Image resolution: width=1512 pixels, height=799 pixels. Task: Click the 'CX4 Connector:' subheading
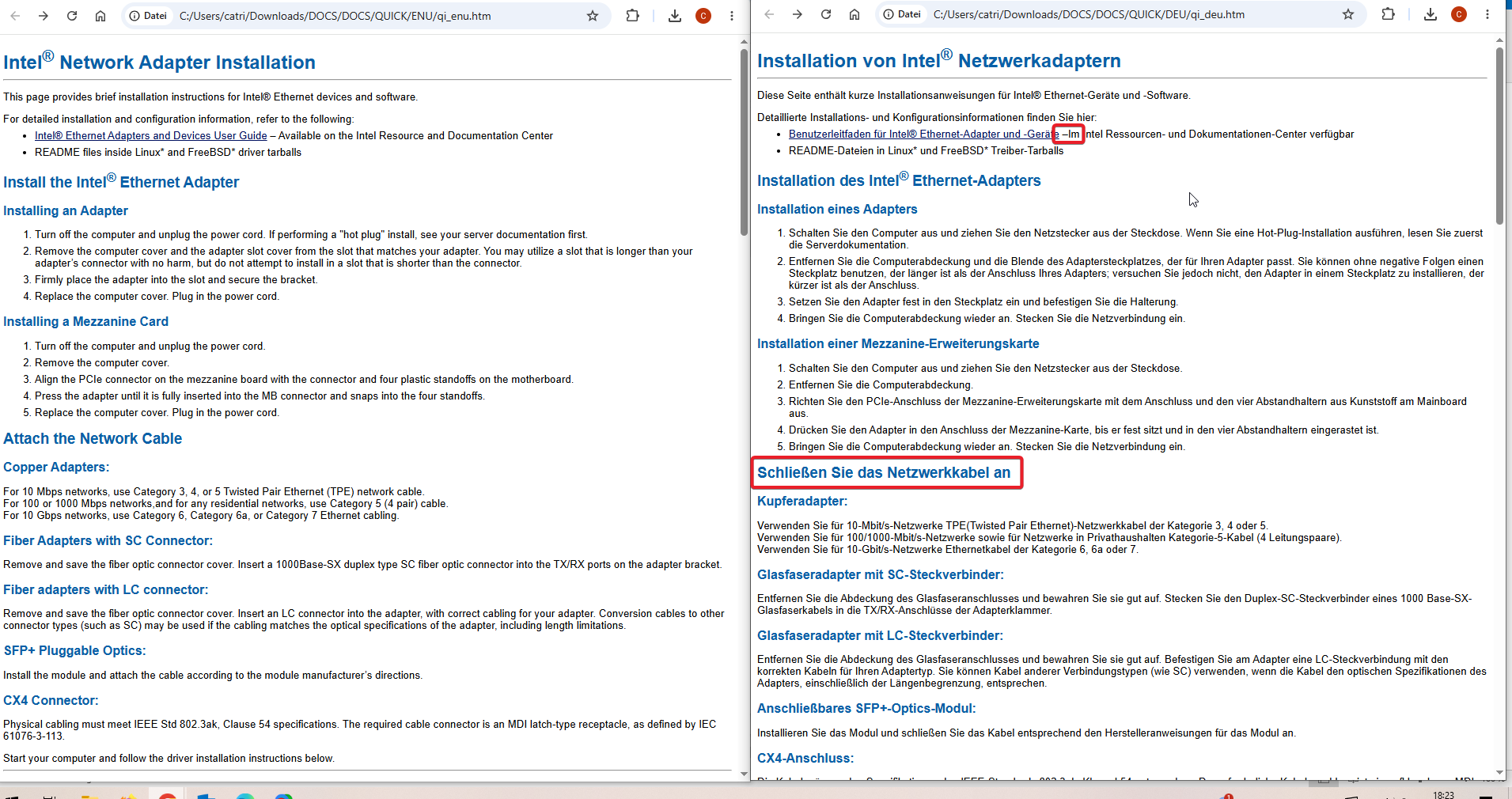(x=51, y=701)
